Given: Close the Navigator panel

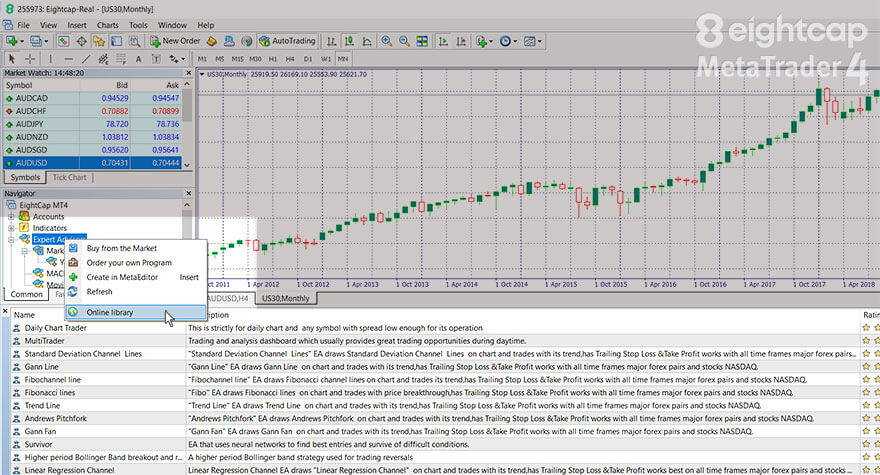Looking at the screenshot, I should click(x=189, y=193).
